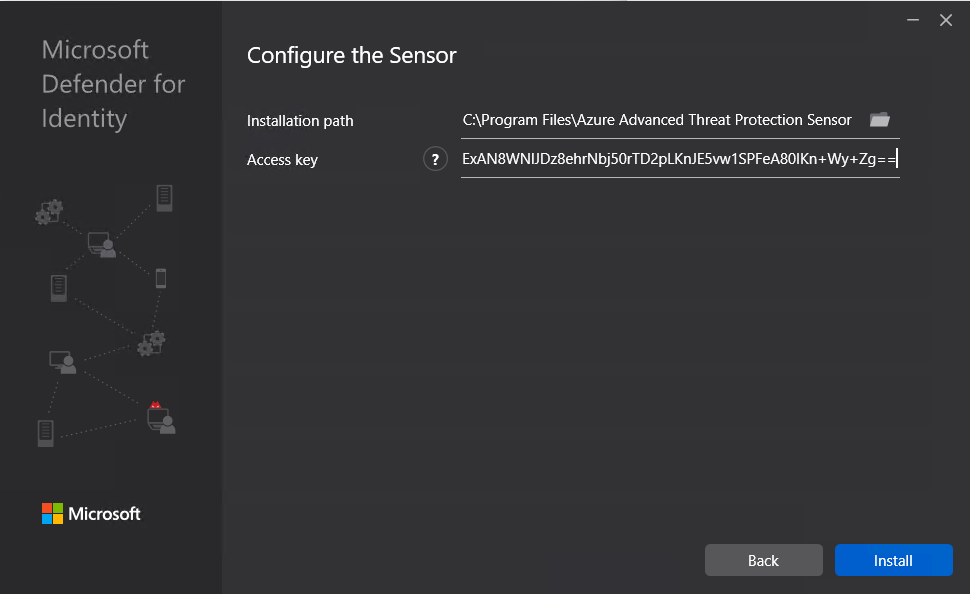Click the smartphone icon in the network diagram
970x594 pixels.
click(x=160, y=278)
